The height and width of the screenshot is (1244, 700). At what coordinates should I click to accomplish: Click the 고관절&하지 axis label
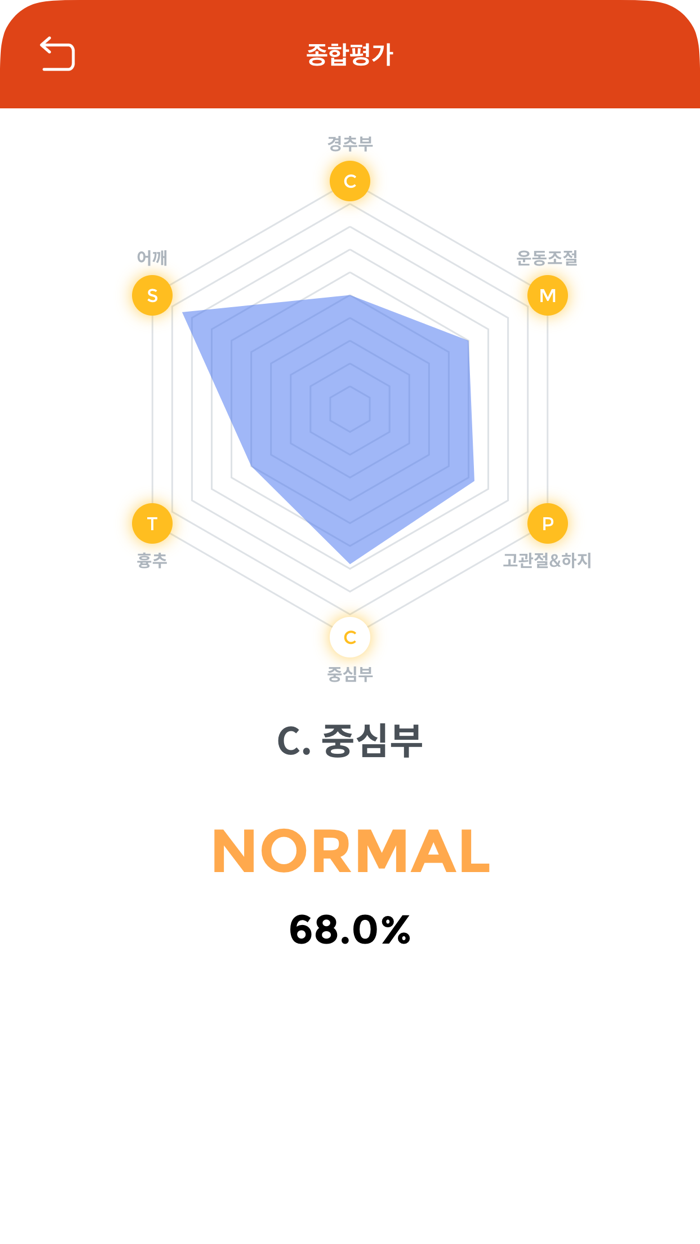pyautogui.click(x=547, y=561)
